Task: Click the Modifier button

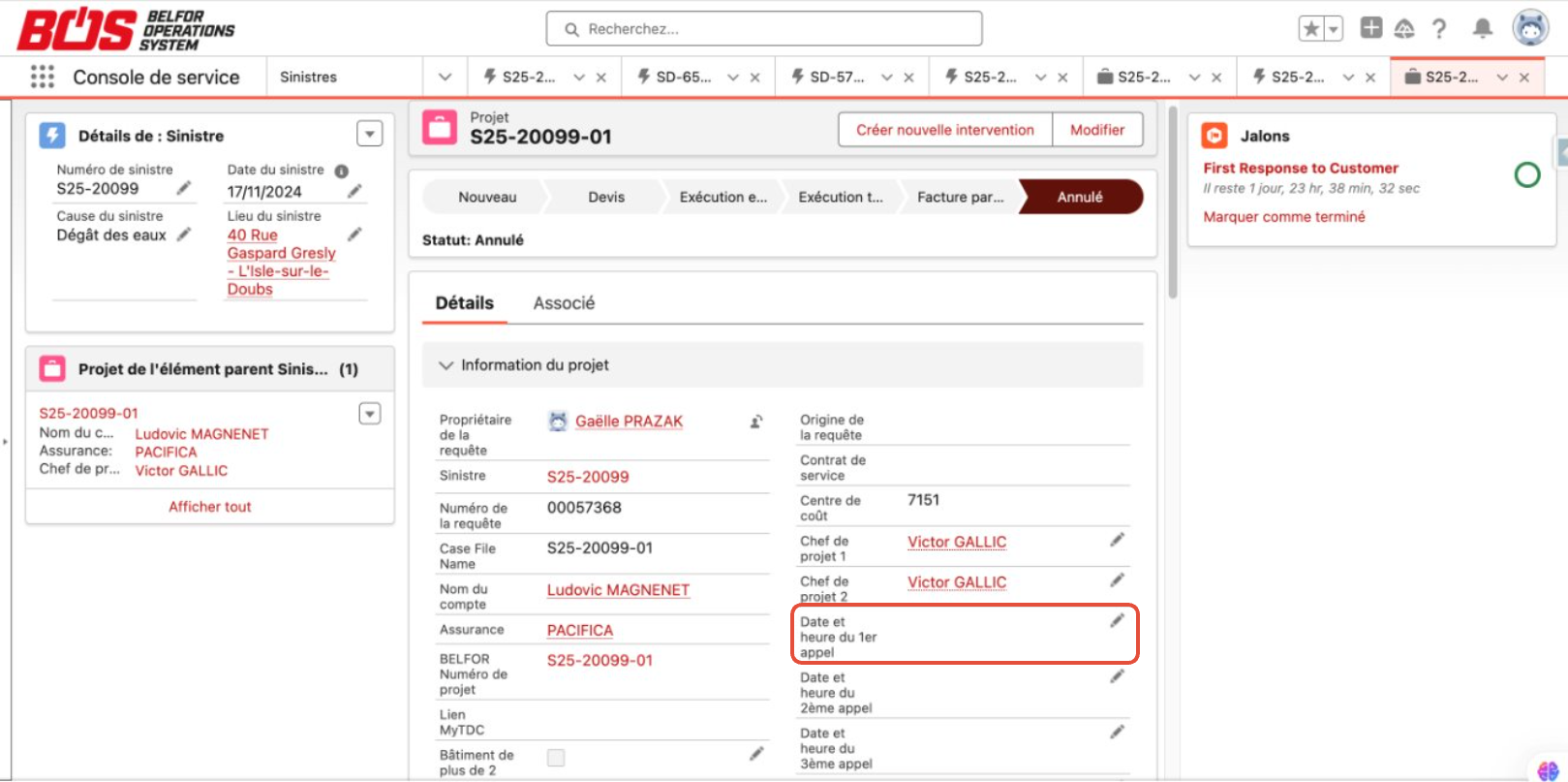Action: pyautogui.click(x=1097, y=130)
